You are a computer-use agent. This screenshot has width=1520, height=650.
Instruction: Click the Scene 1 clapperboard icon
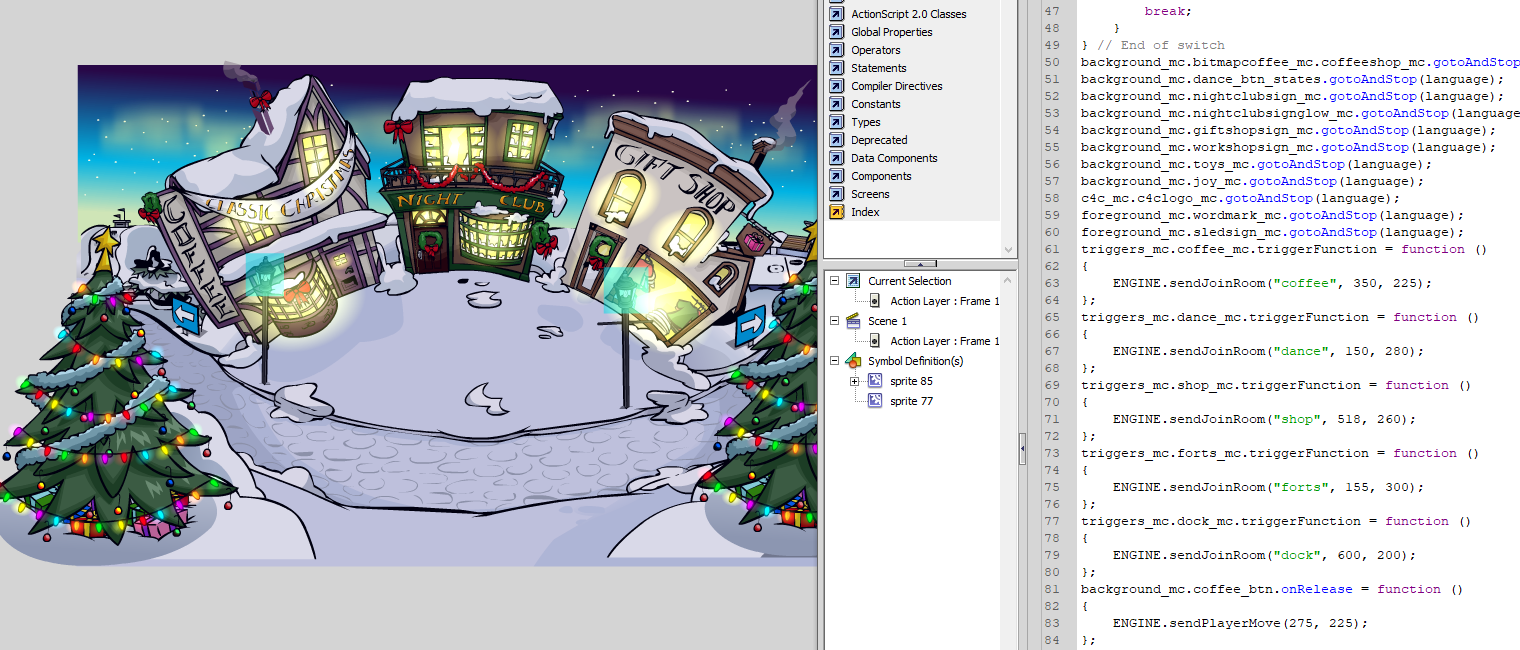pos(853,321)
